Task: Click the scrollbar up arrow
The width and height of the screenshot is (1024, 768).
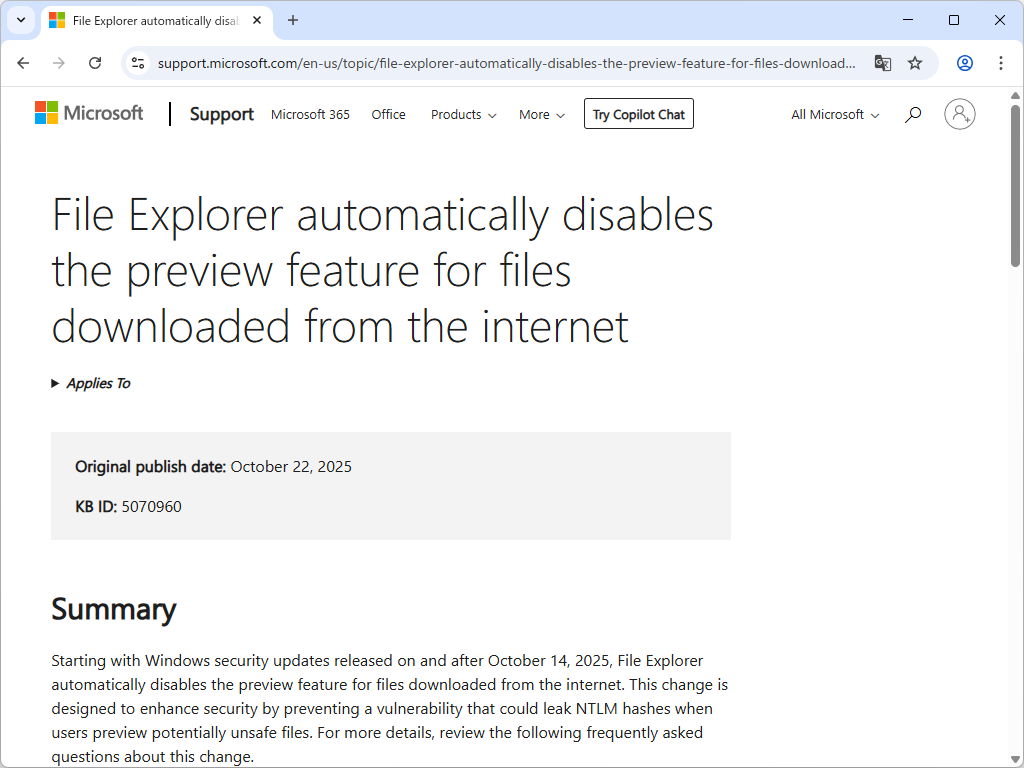Action: [x=1015, y=95]
